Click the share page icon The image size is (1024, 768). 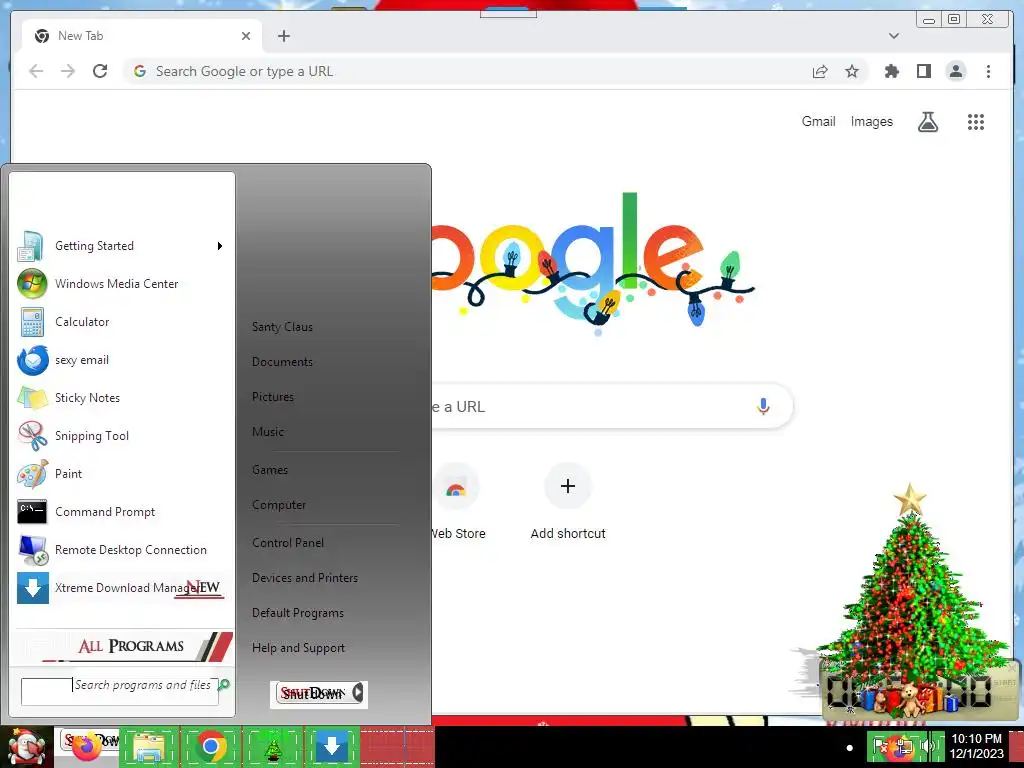(x=820, y=71)
